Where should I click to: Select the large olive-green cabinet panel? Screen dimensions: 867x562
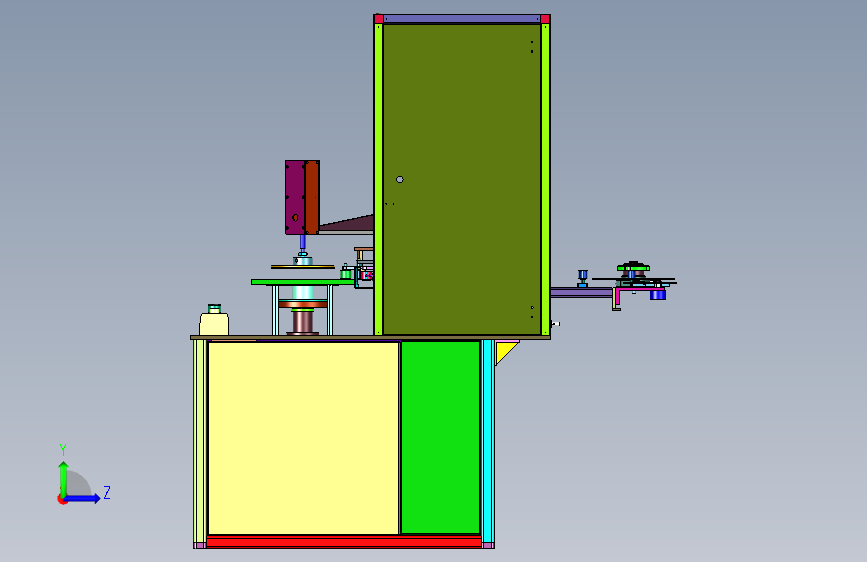pos(462,179)
